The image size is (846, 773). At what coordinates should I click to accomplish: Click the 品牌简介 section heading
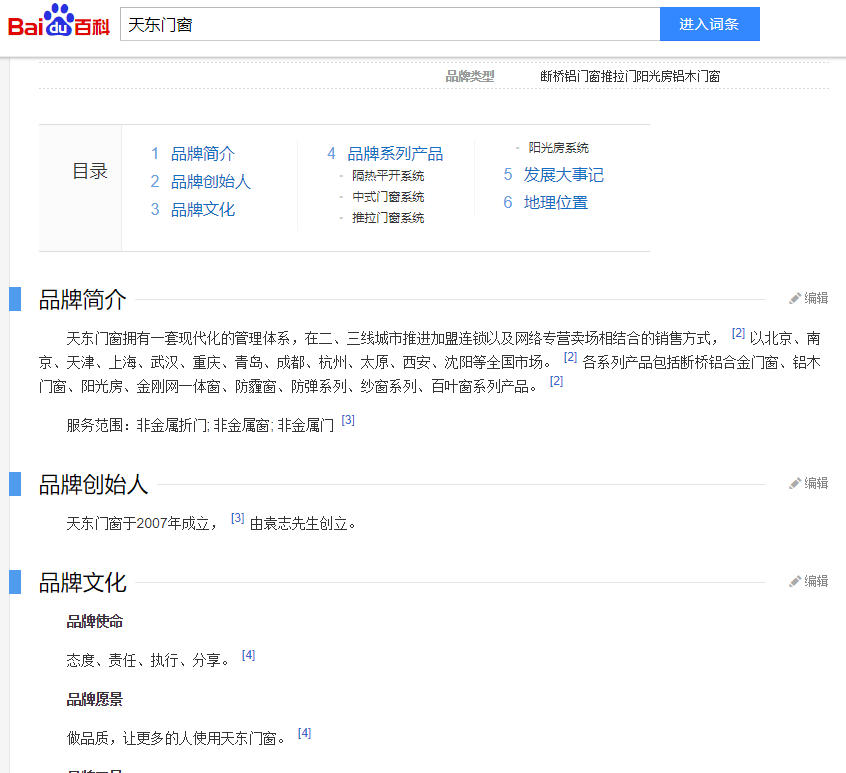click(x=83, y=300)
